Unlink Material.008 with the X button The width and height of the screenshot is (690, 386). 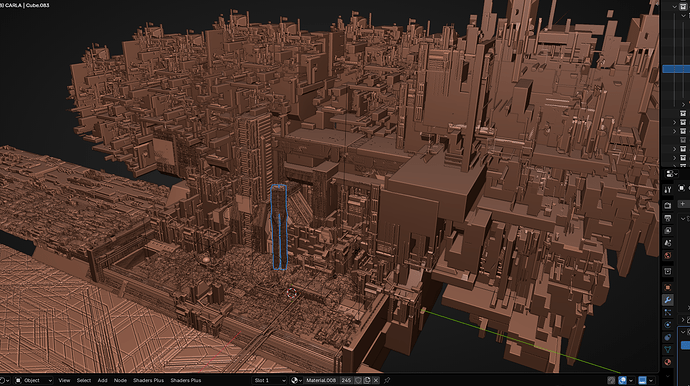pyautogui.click(x=375, y=380)
